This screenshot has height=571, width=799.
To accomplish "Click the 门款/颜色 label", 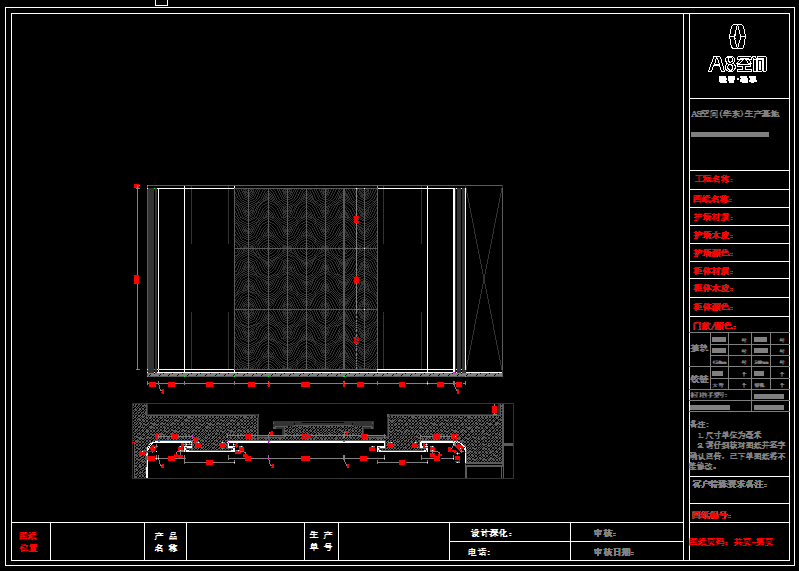I will pyautogui.click(x=714, y=325).
